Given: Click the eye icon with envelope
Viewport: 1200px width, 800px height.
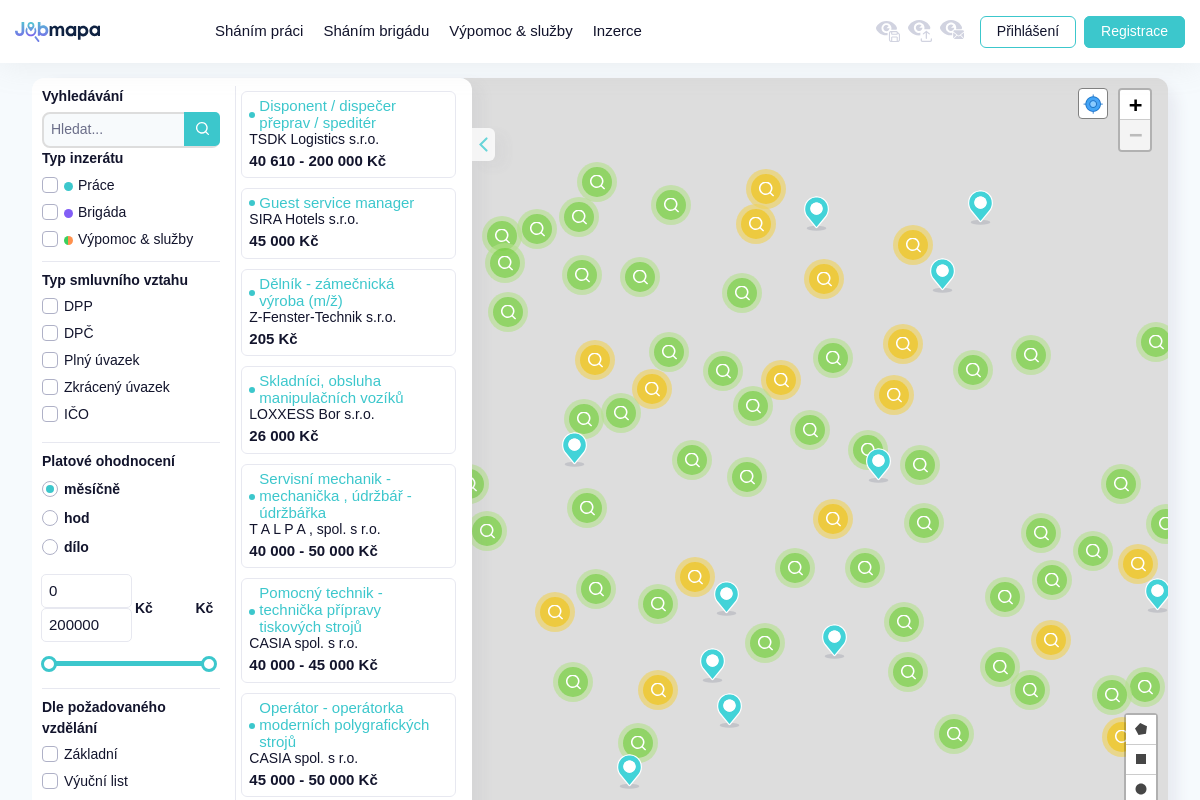Looking at the screenshot, I should (952, 31).
